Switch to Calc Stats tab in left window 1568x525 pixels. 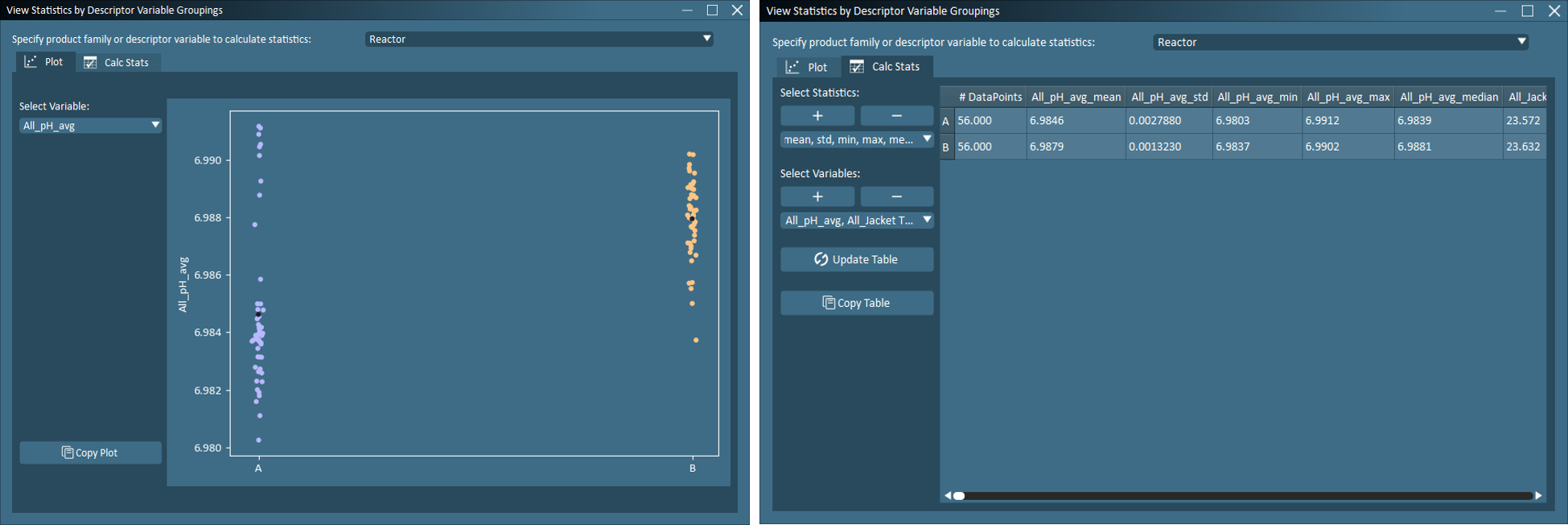(x=117, y=63)
